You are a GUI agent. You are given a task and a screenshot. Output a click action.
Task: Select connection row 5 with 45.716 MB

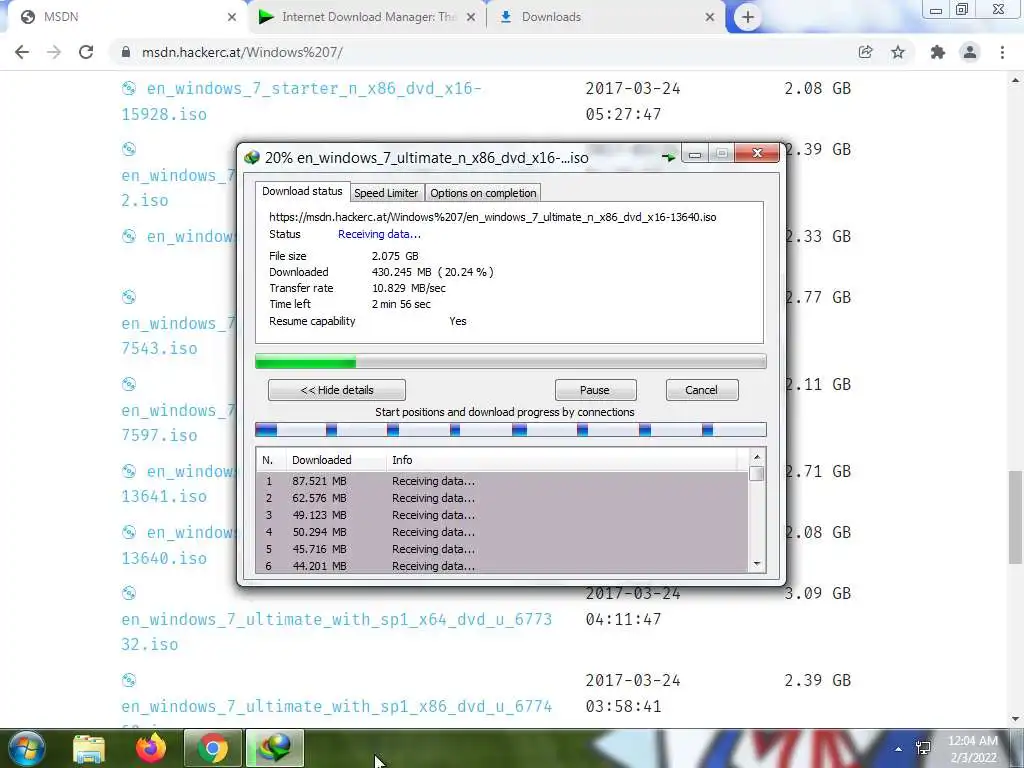pos(502,549)
